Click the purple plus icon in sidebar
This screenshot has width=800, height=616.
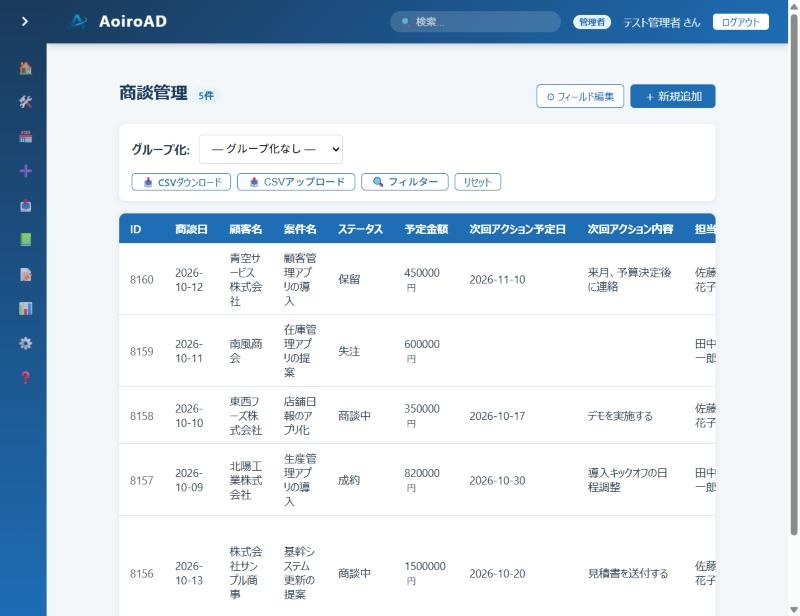(x=26, y=171)
